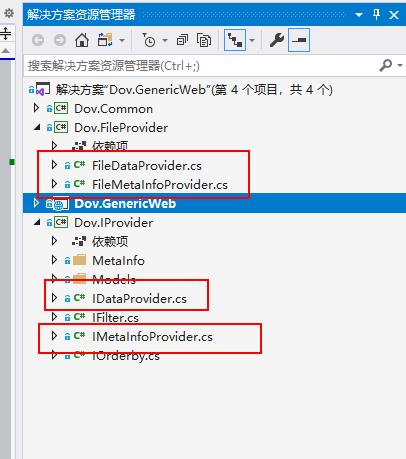Click dependencies icon under Dov.FileProvider

[79, 146]
